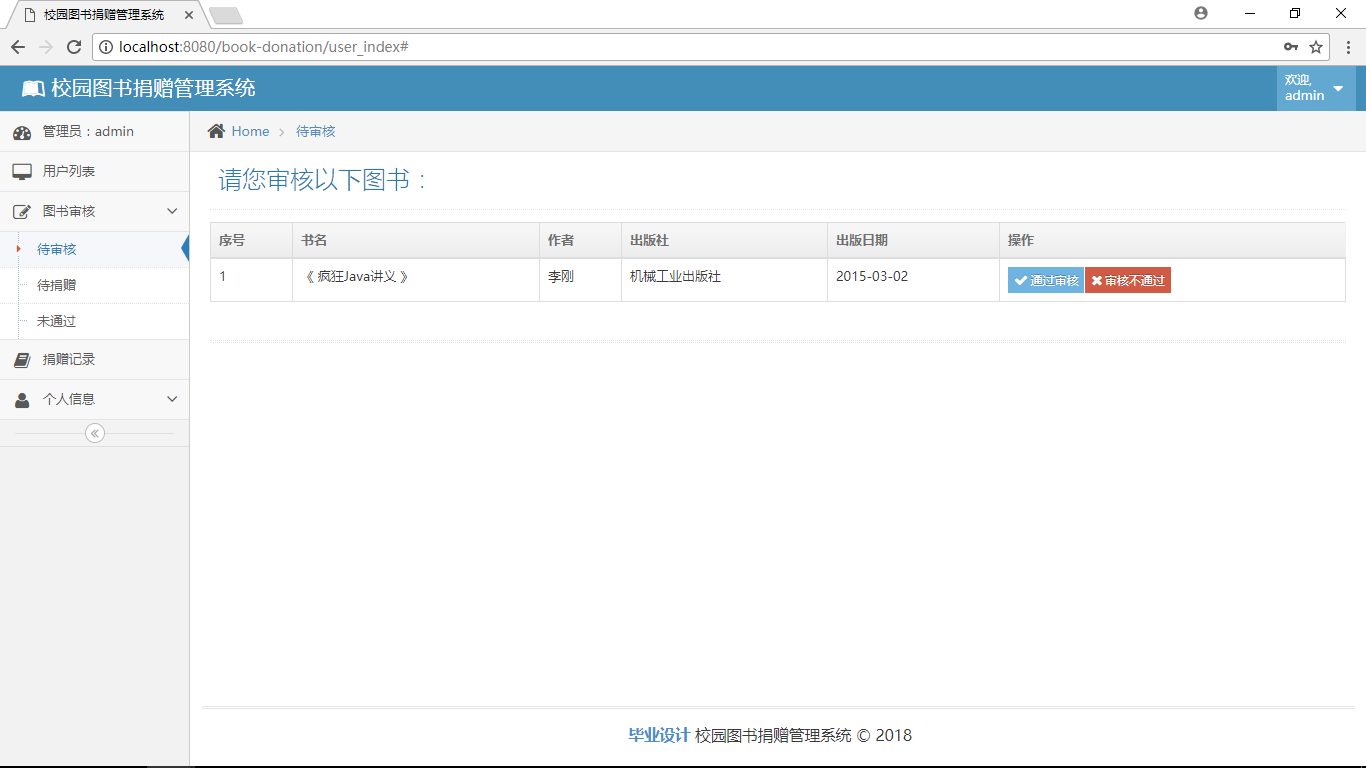This screenshot has height=768, width=1366.
Task: Select 待捐赠 submenu item
Action: coord(94,286)
